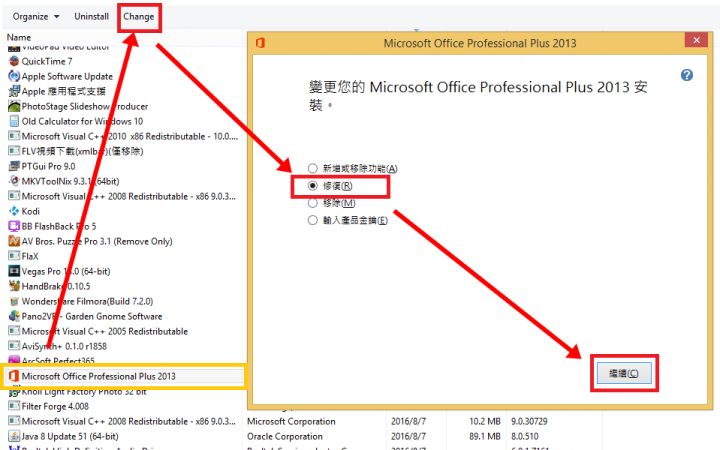Click the Uninstall toolbar command
Viewport: 720px width, 450px height.
(x=91, y=17)
